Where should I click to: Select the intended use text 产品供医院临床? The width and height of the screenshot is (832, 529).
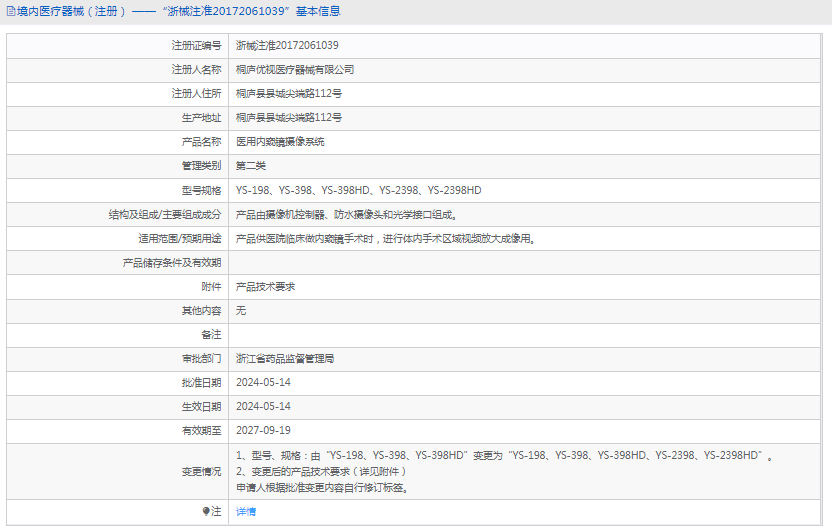pos(386,238)
